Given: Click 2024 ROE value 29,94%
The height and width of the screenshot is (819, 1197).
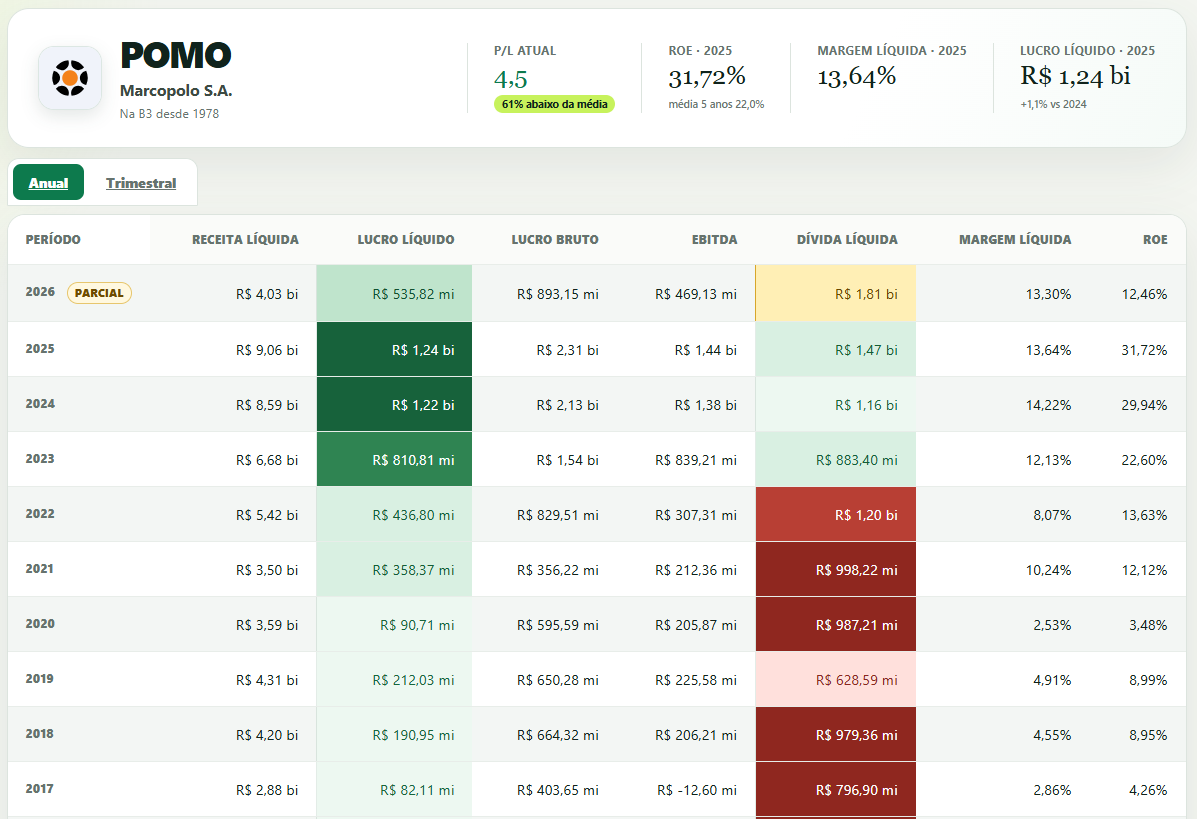Looking at the screenshot, I should 1144,405.
